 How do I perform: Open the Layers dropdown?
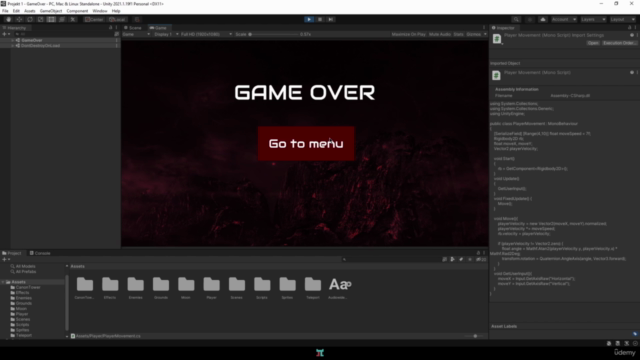pos(593,19)
